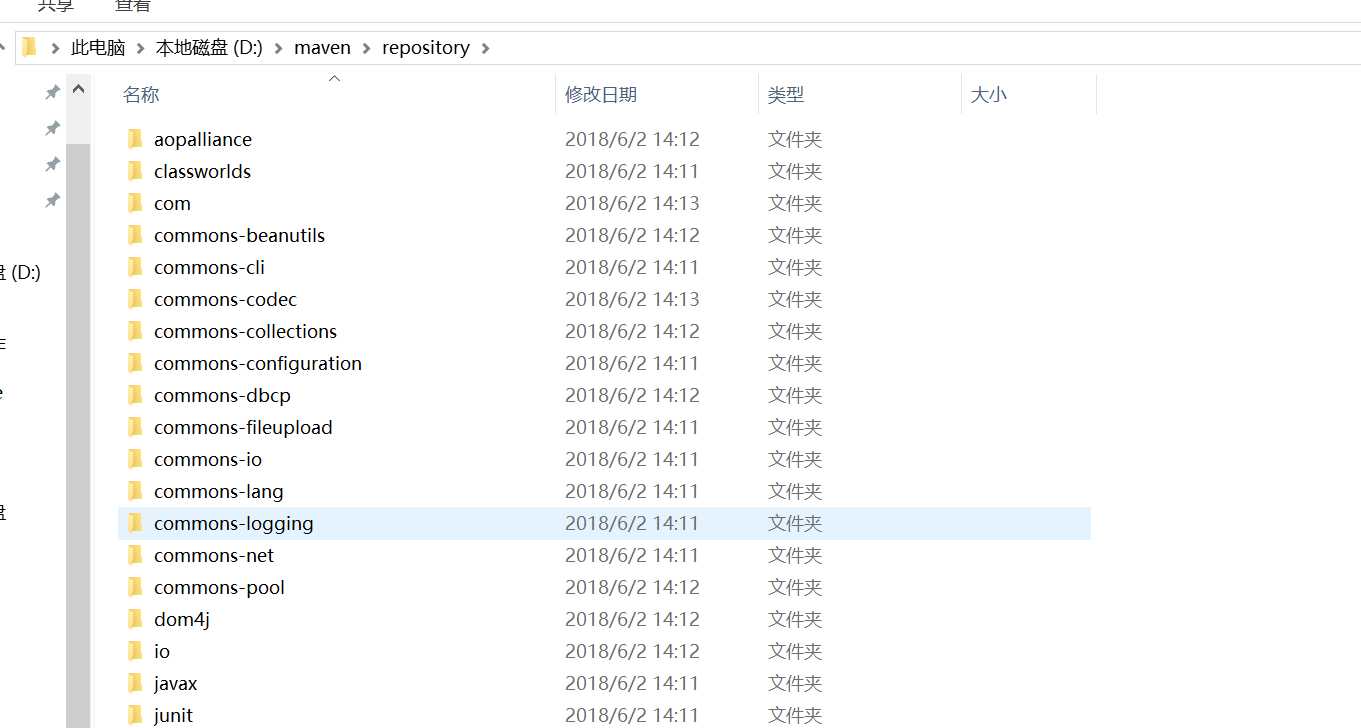The width and height of the screenshot is (1361, 728).
Task: Click repository in the breadcrumb path
Action: pos(425,48)
